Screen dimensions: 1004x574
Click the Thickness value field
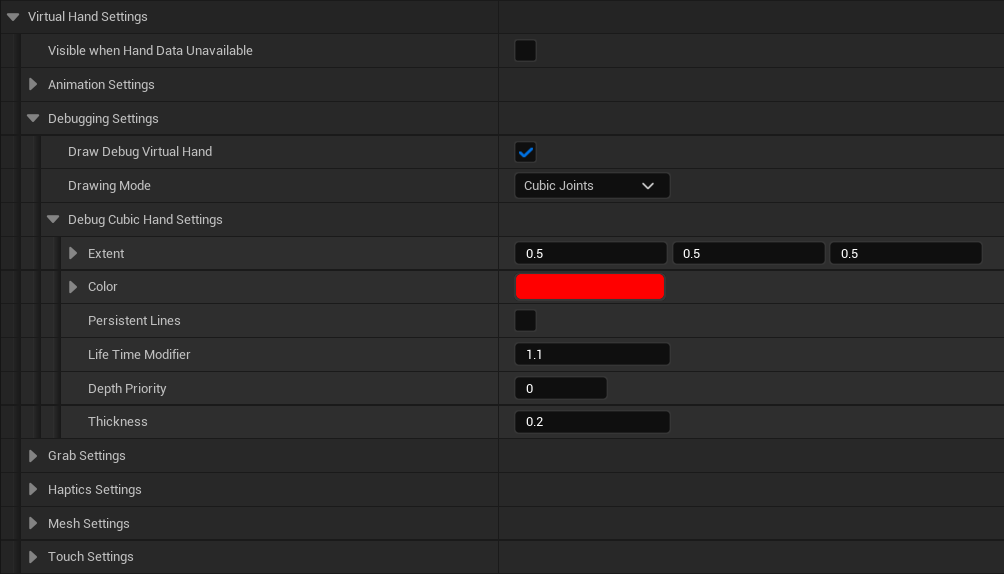[592, 422]
